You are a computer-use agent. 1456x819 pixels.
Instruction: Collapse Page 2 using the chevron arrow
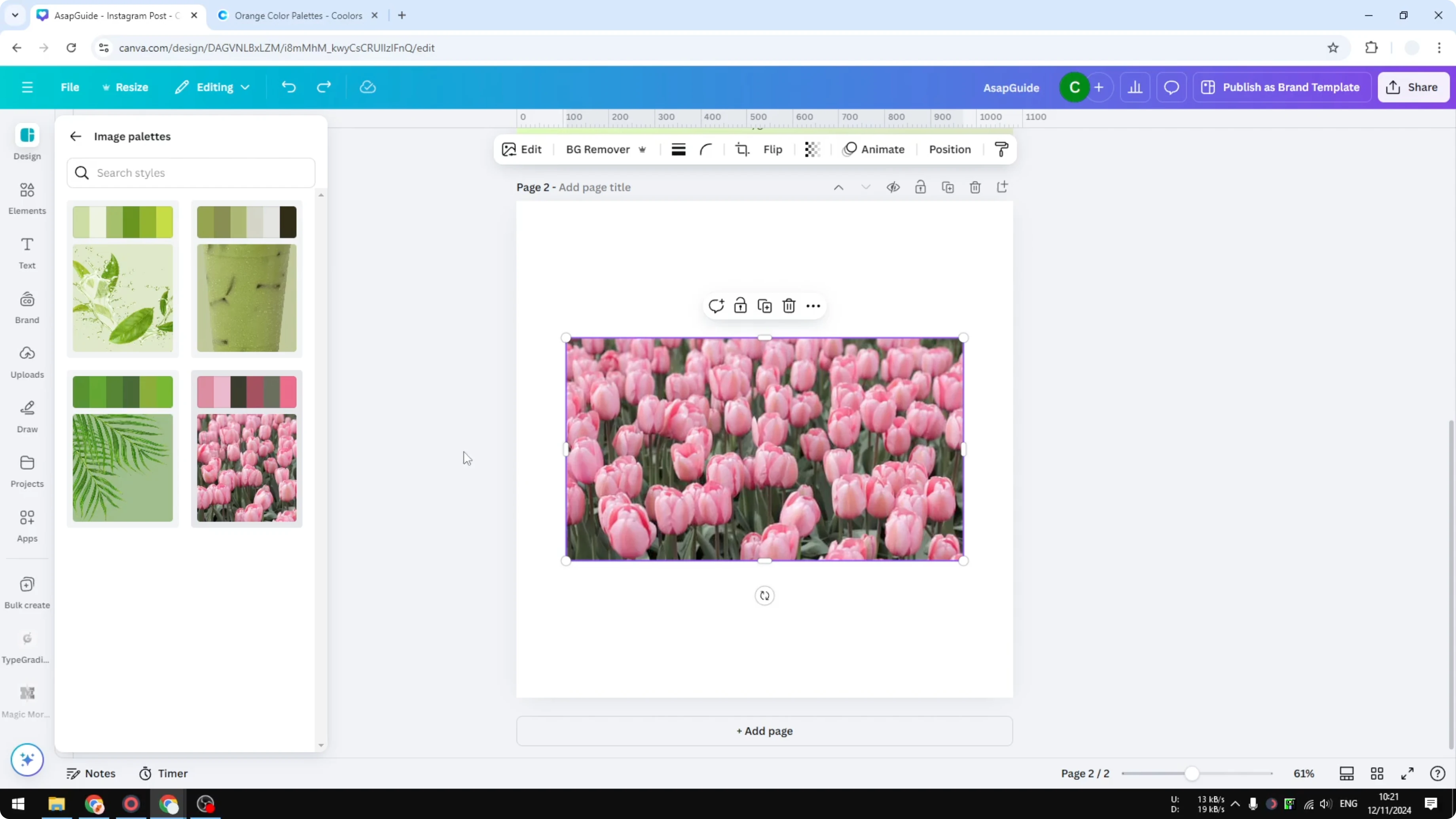point(866,187)
